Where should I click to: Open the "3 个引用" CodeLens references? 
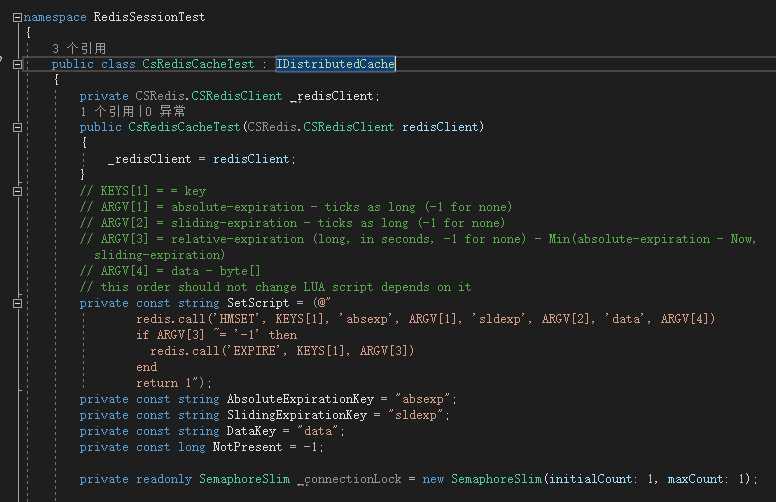(x=79, y=48)
